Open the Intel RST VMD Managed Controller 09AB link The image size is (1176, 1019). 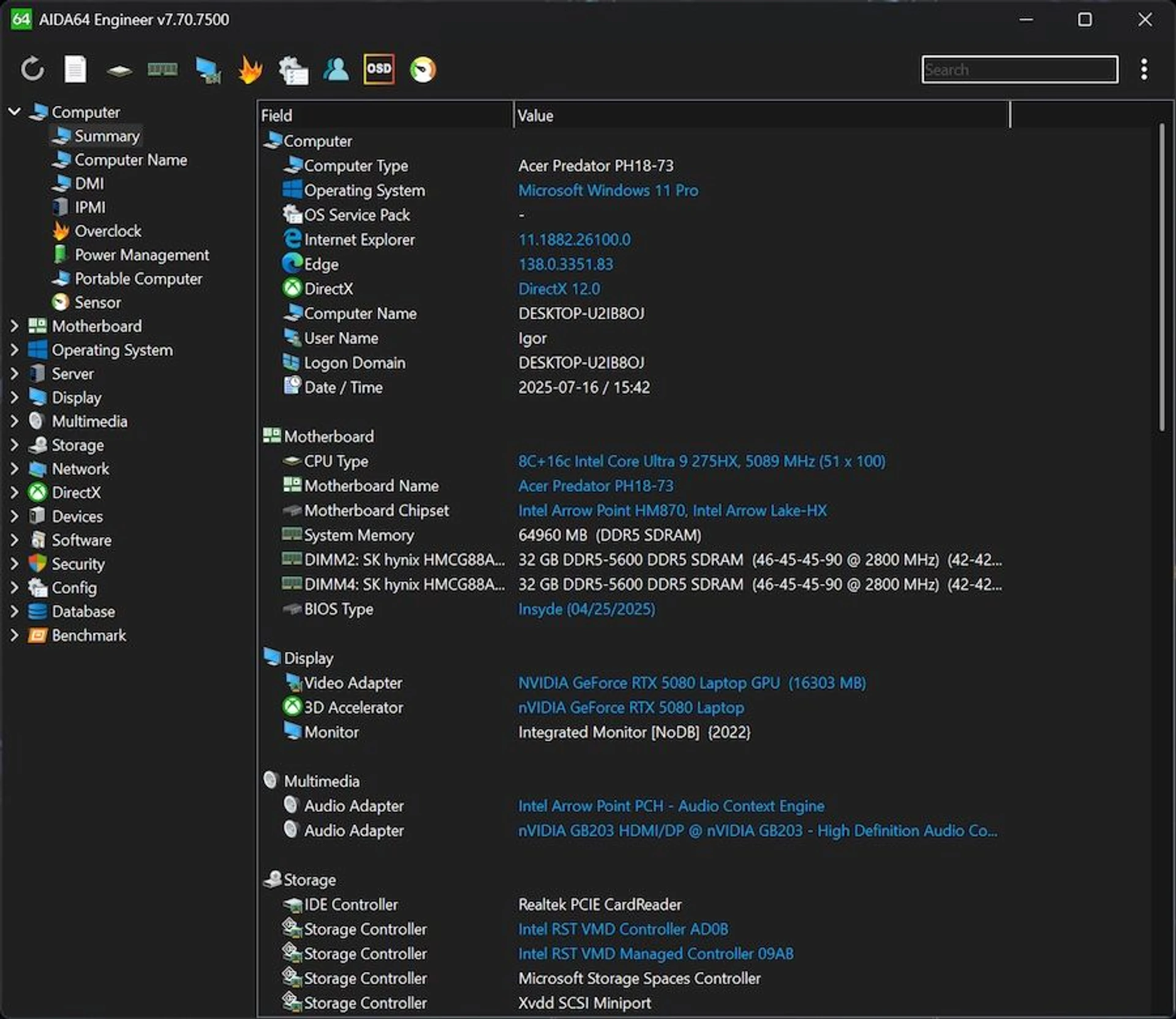[x=656, y=953]
